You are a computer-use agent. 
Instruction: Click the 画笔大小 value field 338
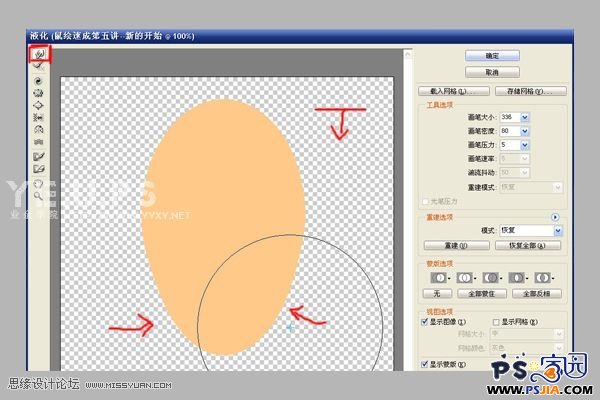[510, 117]
